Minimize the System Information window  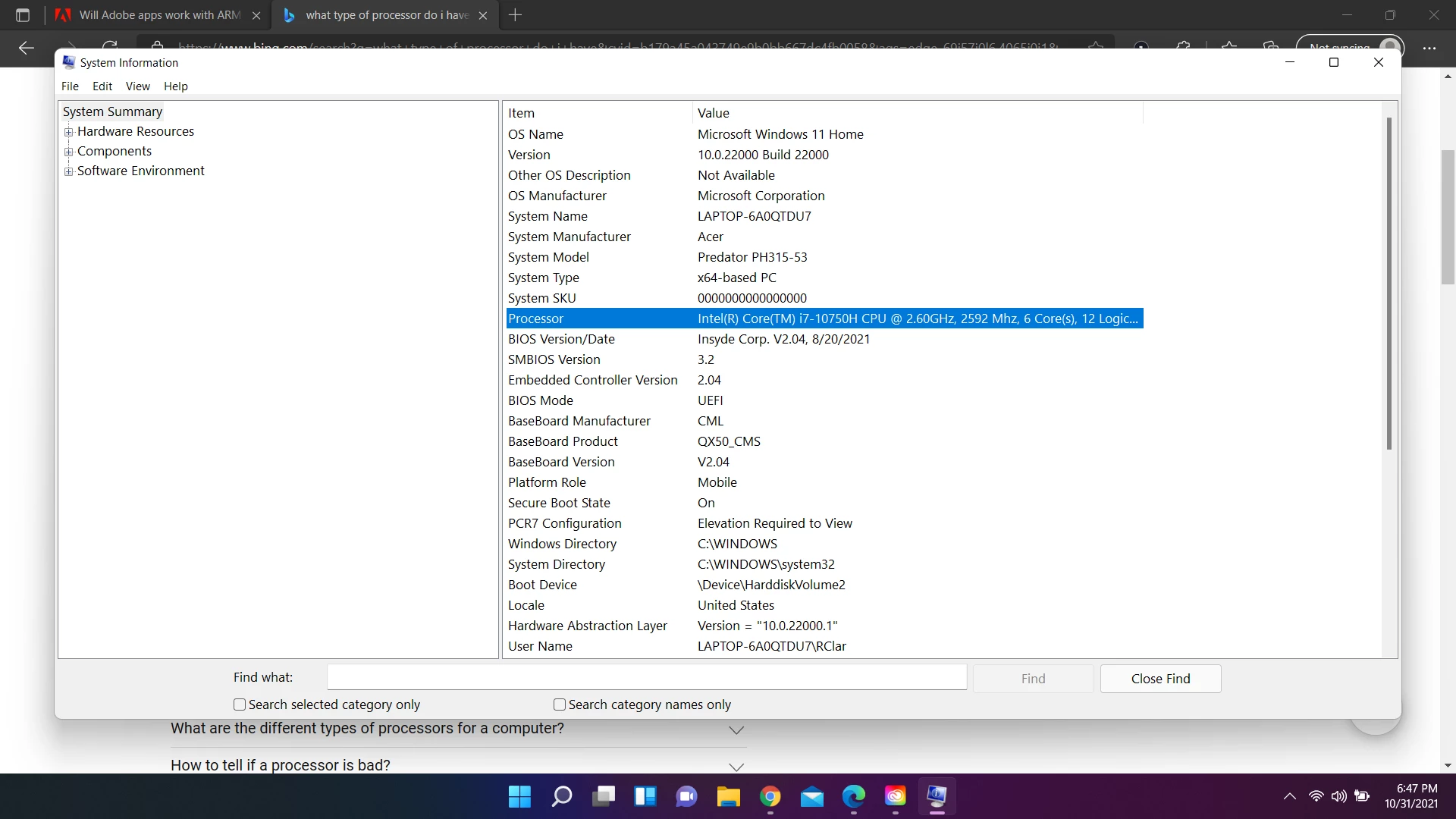pyautogui.click(x=1289, y=62)
